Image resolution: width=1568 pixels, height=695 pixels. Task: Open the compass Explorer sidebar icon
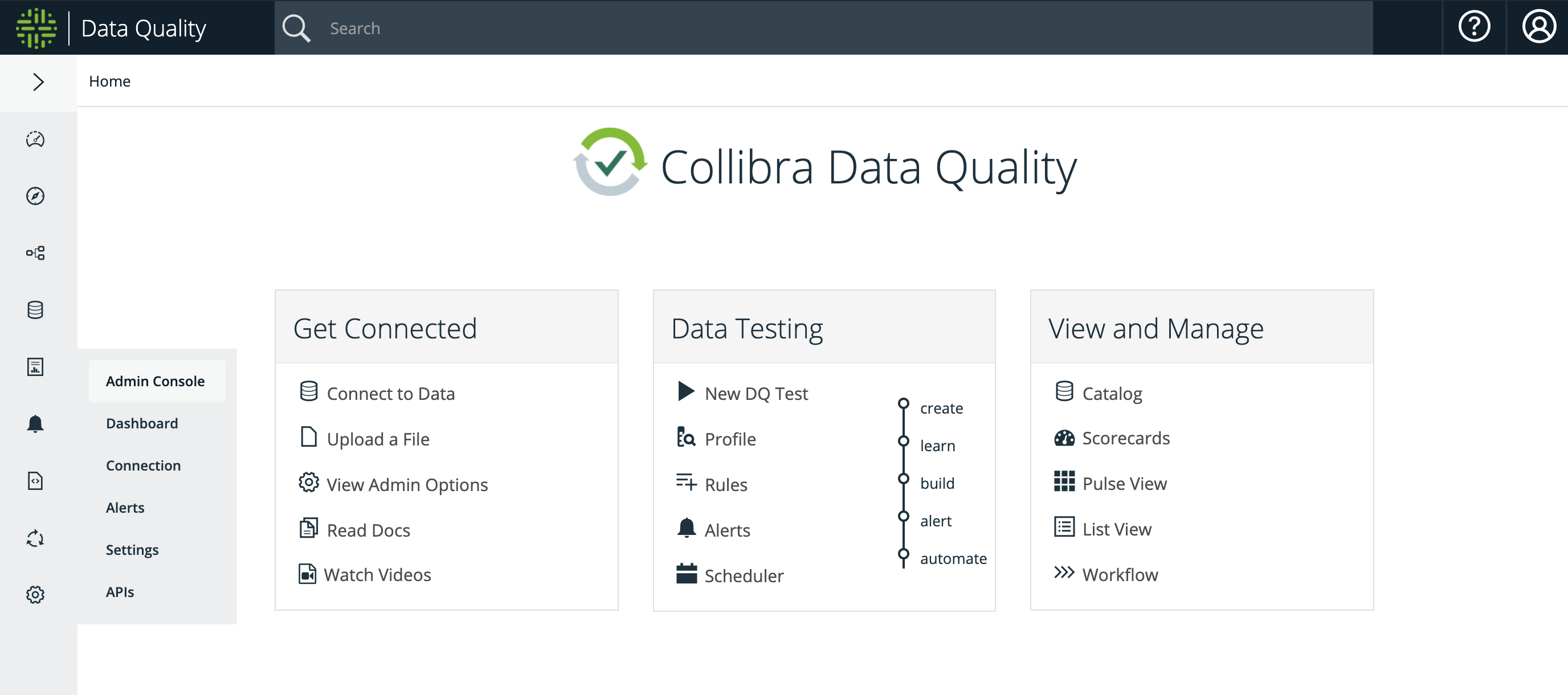(35, 196)
